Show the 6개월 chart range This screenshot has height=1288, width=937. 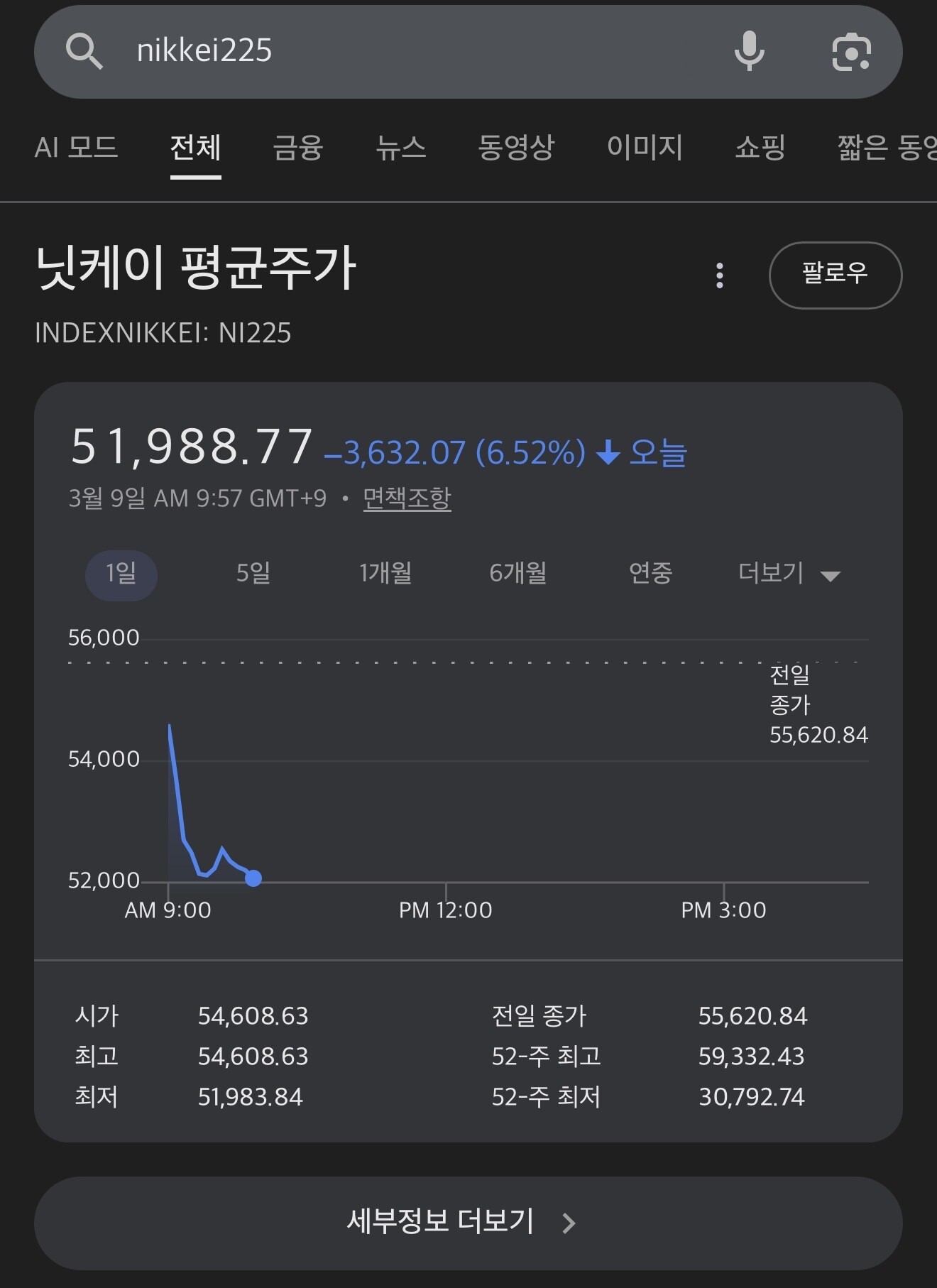click(518, 574)
